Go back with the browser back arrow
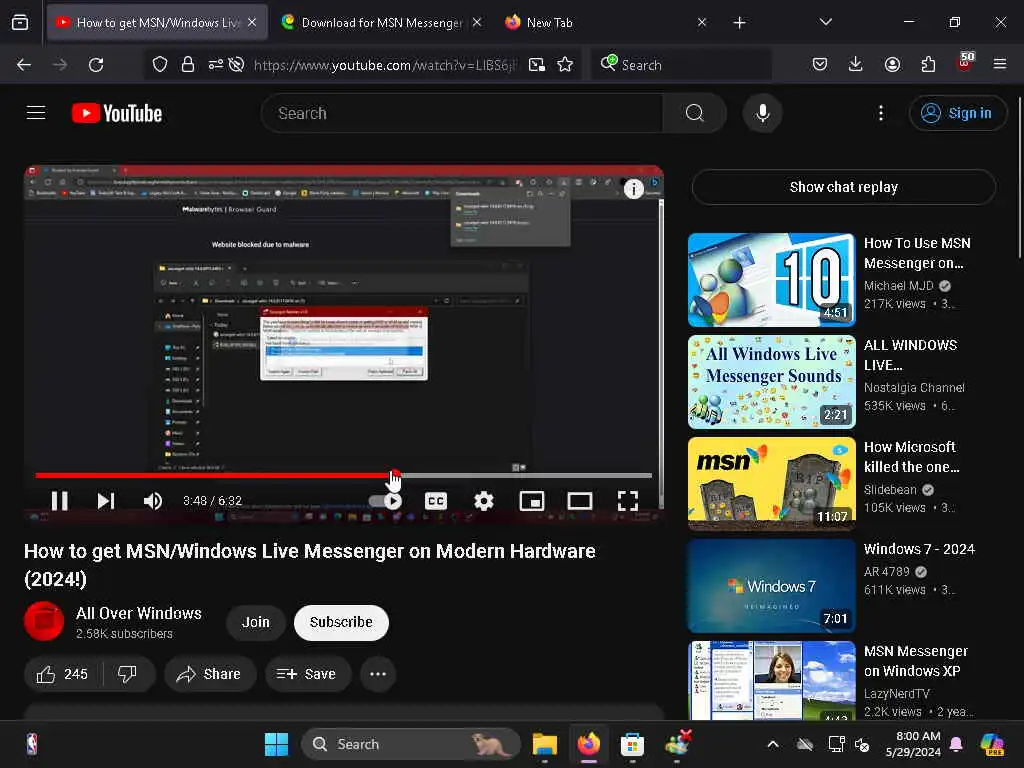 point(24,65)
